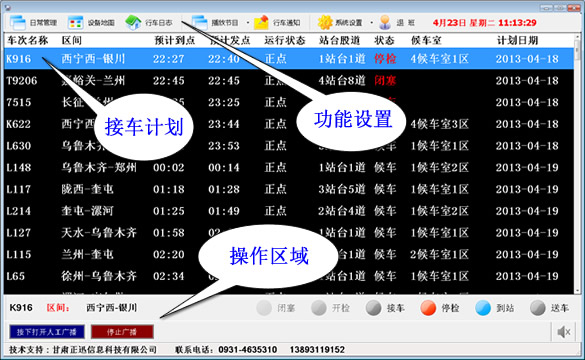
Task: Select the L65 train row
Action: (289, 276)
